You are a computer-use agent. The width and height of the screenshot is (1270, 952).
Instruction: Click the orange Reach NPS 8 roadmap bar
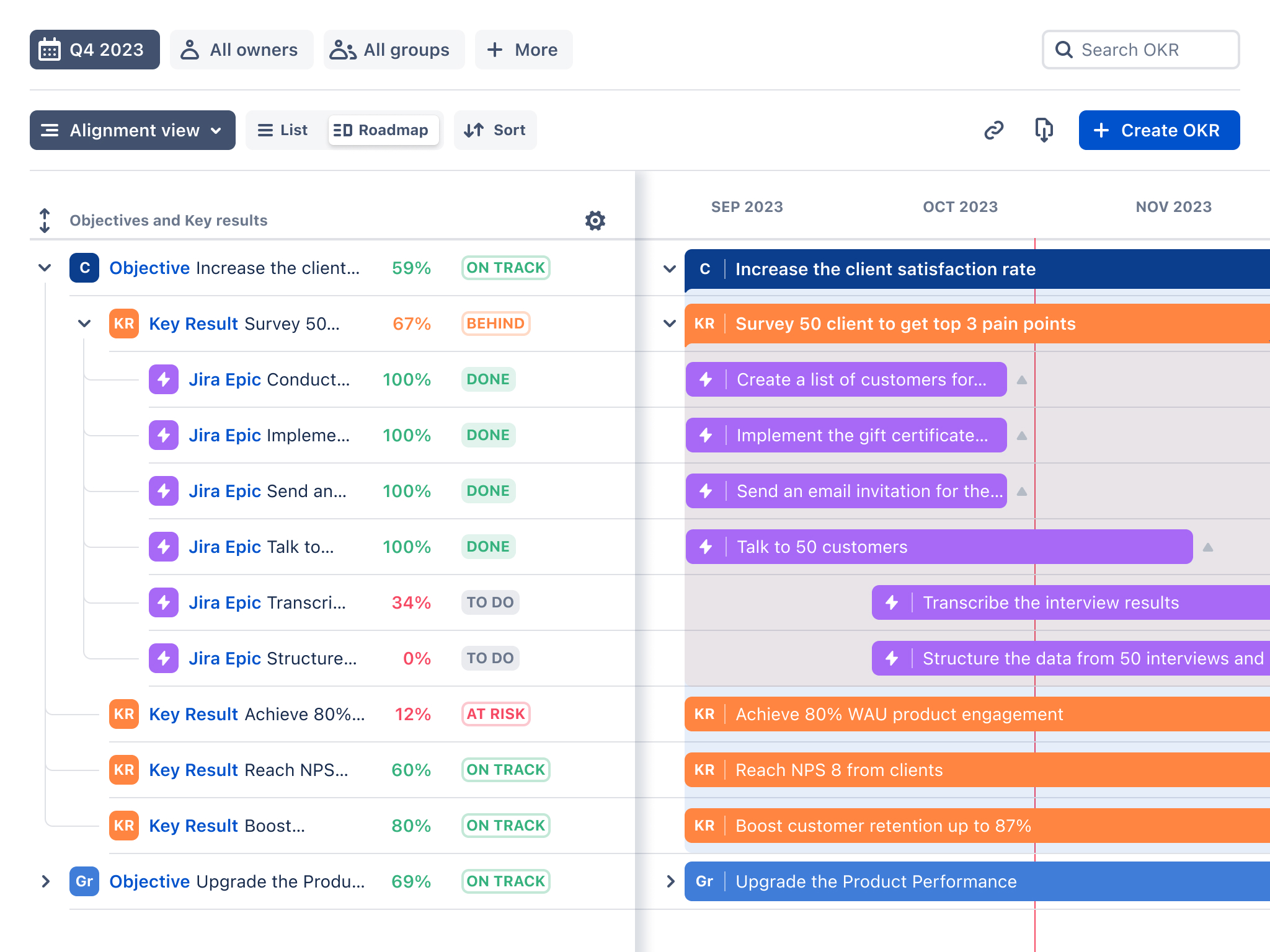pyautogui.click(x=977, y=770)
